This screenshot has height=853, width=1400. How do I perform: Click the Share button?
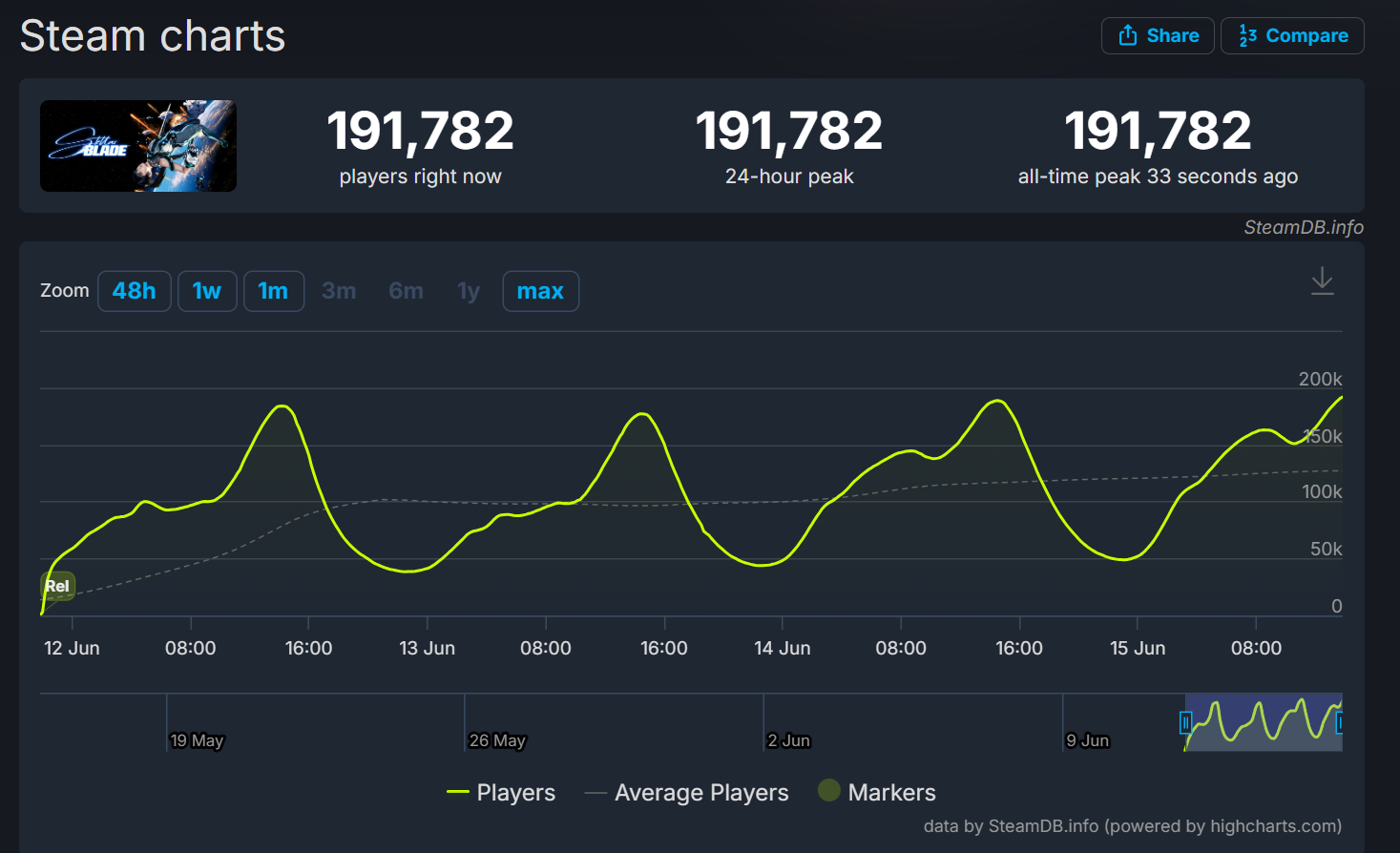[x=1158, y=36]
